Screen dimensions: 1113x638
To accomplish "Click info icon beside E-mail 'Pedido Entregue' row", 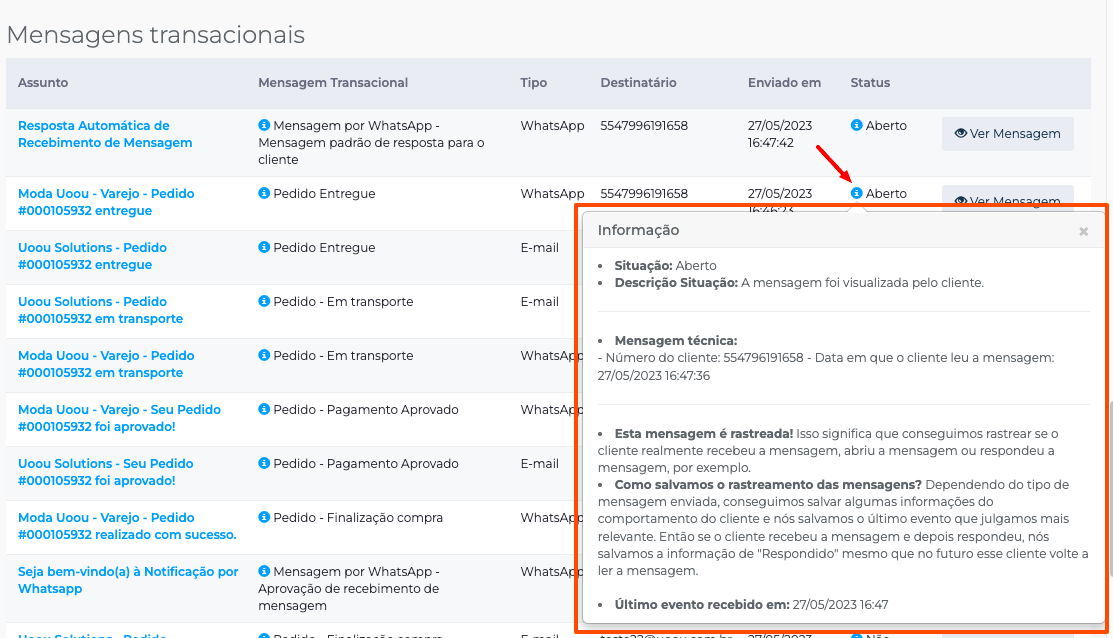I will pos(264,247).
